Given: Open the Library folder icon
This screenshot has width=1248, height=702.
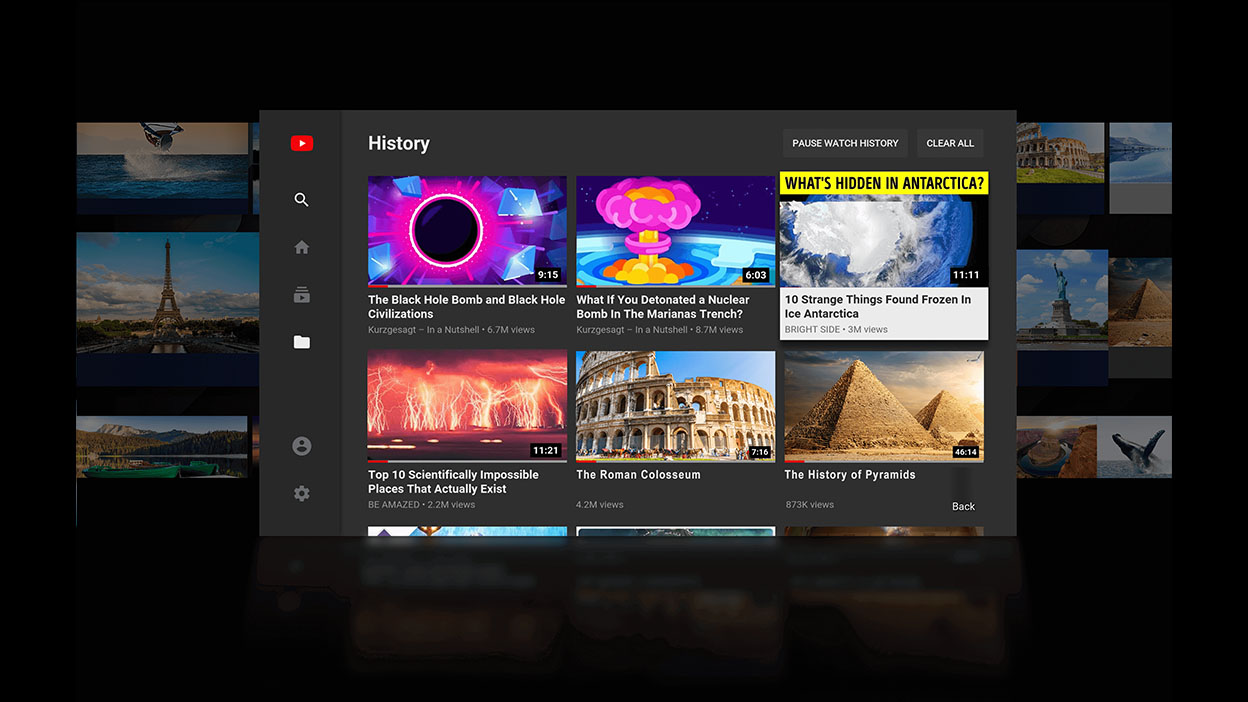Looking at the screenshot, I should [301, 341].
